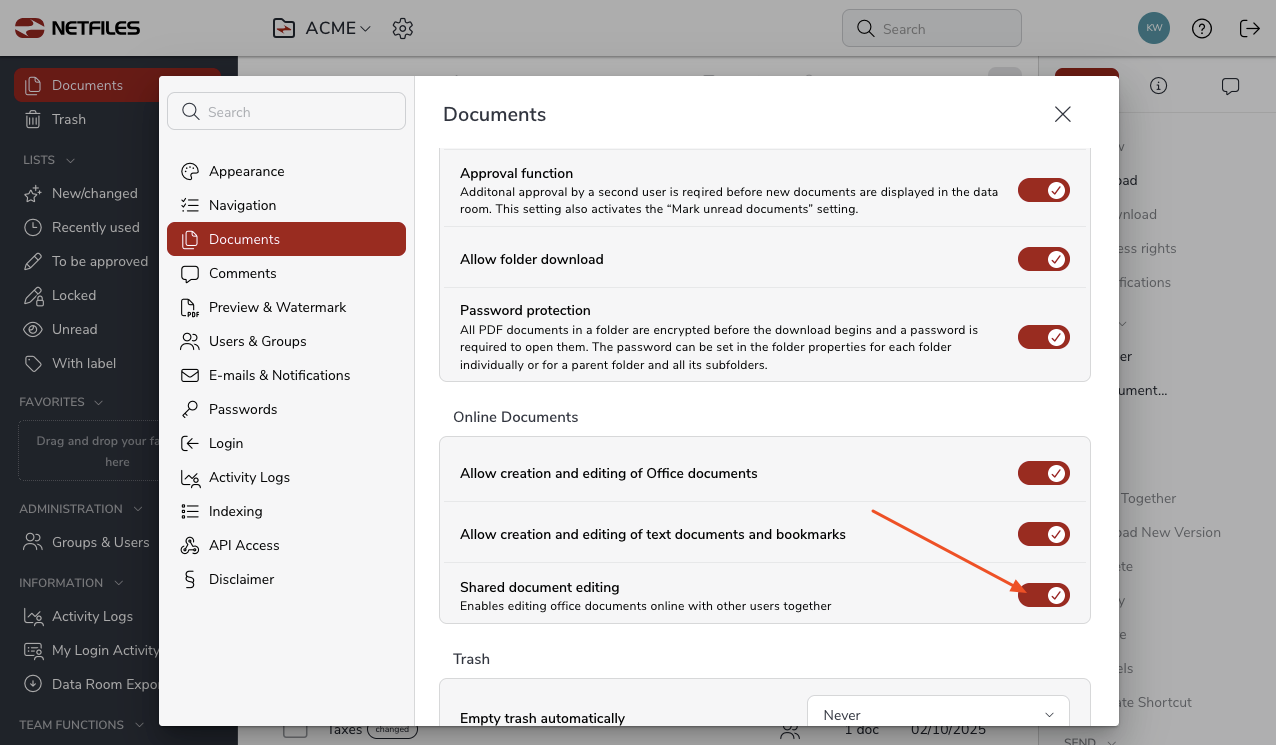Go to API Access settings

(x=244, y=545)
